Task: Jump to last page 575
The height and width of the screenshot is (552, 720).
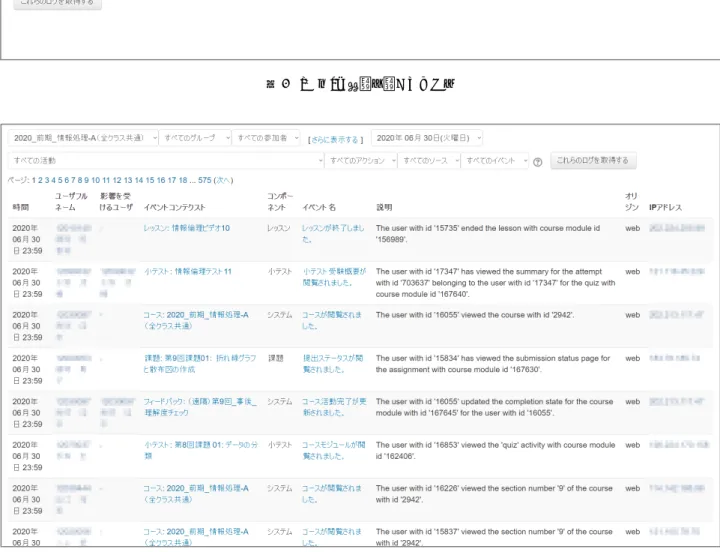Action: click(205, 180)
